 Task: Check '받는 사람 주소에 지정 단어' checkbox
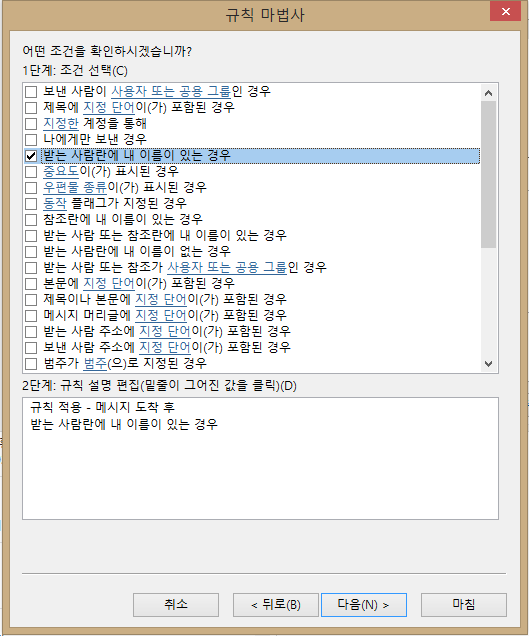31,332
